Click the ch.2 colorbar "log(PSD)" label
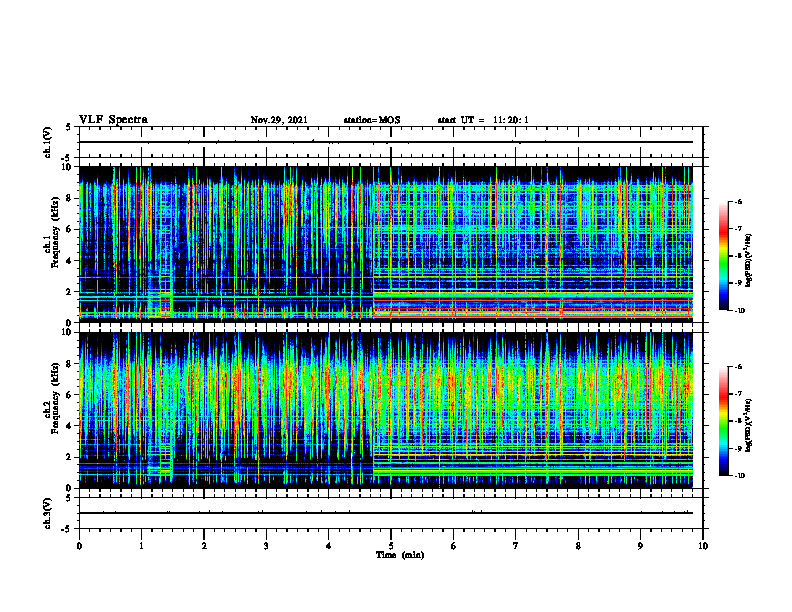The height and width of the screenshot is (612, 792). click(x=749, y=425)
